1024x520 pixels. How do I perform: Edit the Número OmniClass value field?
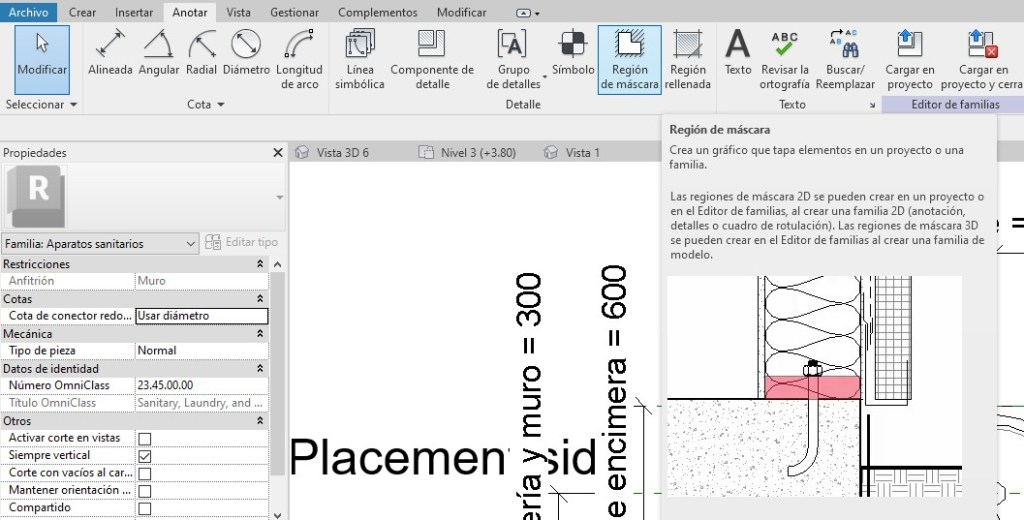point(201,385)
